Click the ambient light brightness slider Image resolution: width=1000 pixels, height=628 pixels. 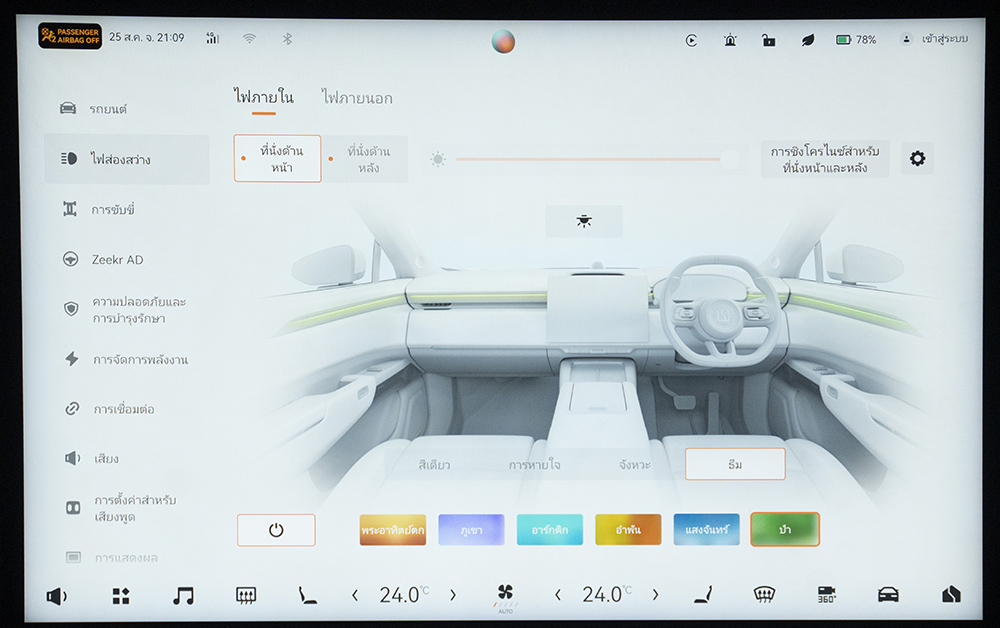[590, 159]
